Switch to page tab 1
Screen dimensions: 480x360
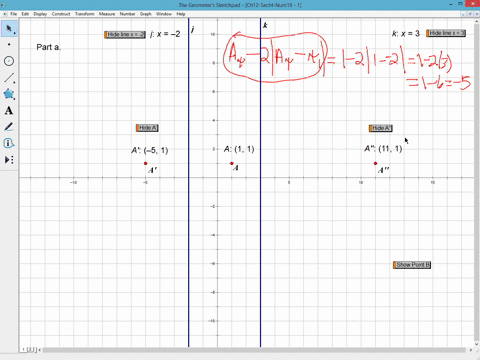point(23,350)
